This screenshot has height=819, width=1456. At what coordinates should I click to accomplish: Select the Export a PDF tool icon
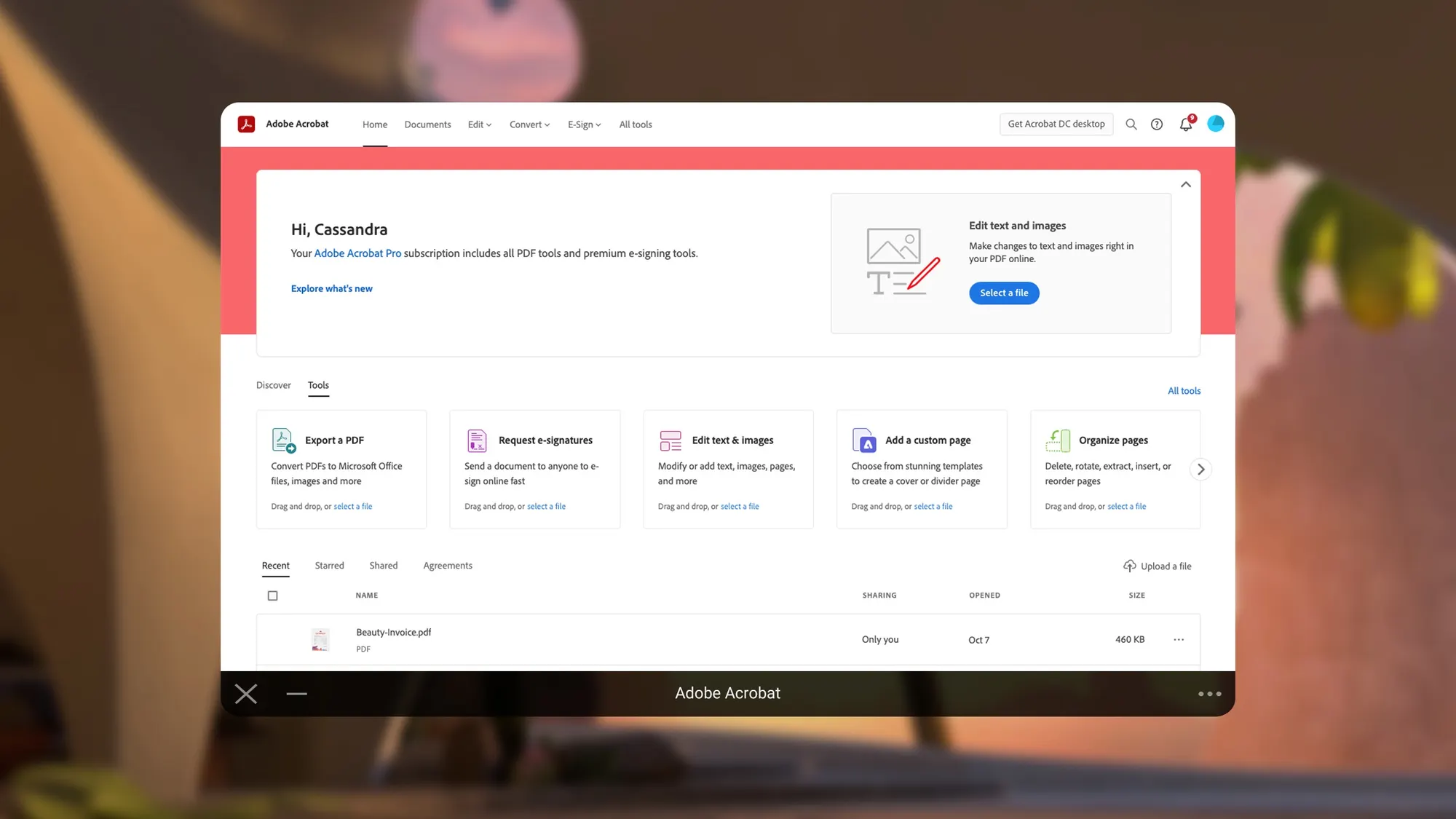point(283,440)
